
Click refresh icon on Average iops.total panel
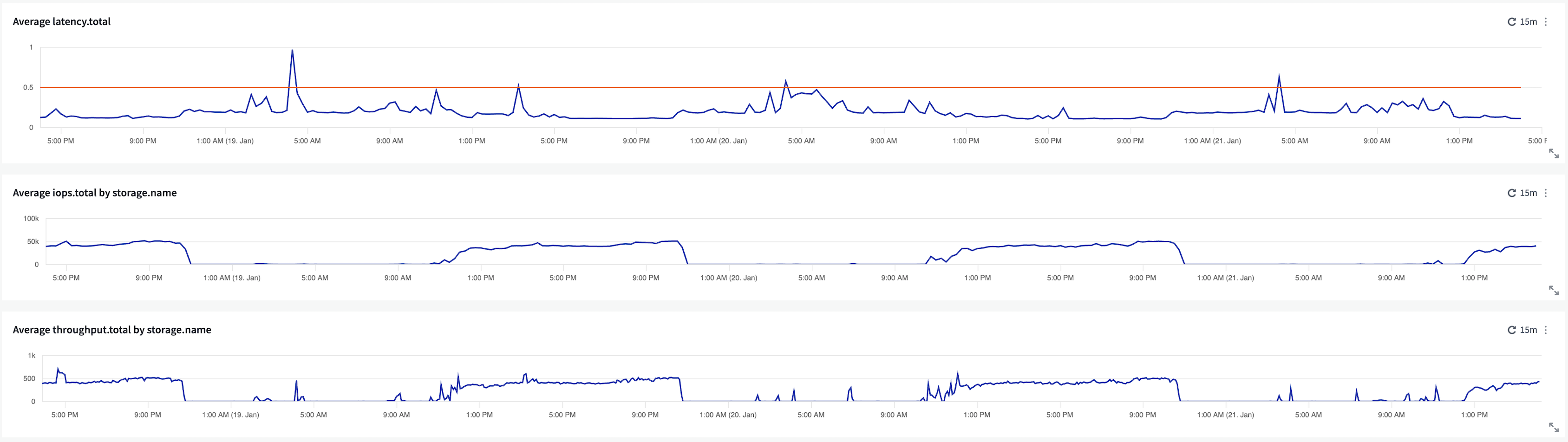tap(1511, 193)
